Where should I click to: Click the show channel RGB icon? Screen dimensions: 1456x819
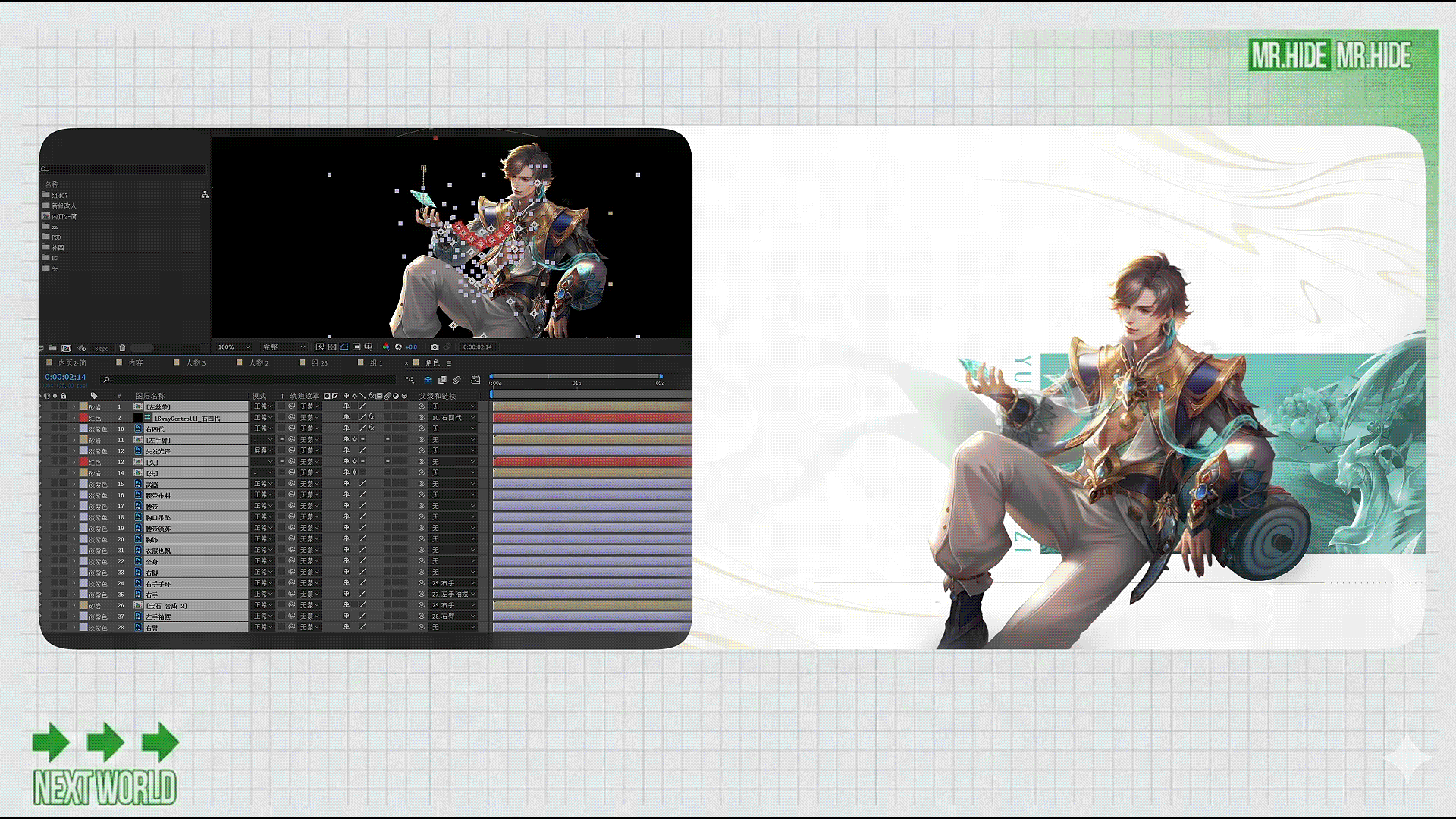click(386, 347)
